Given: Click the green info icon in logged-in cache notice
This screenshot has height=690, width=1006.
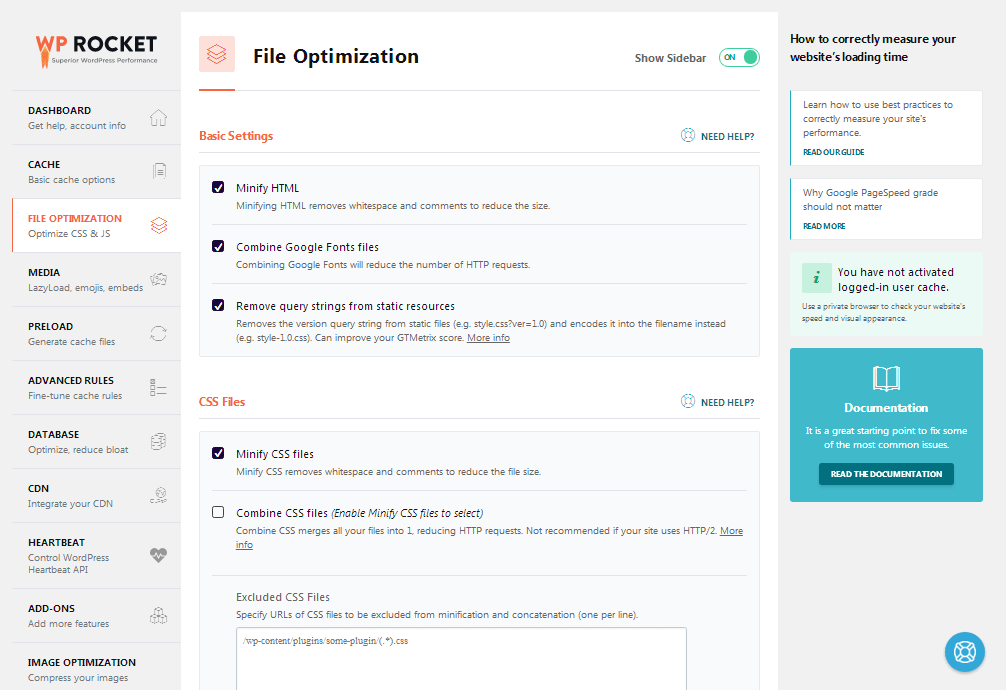Looking at the screenshot, I should coord(817,278).
